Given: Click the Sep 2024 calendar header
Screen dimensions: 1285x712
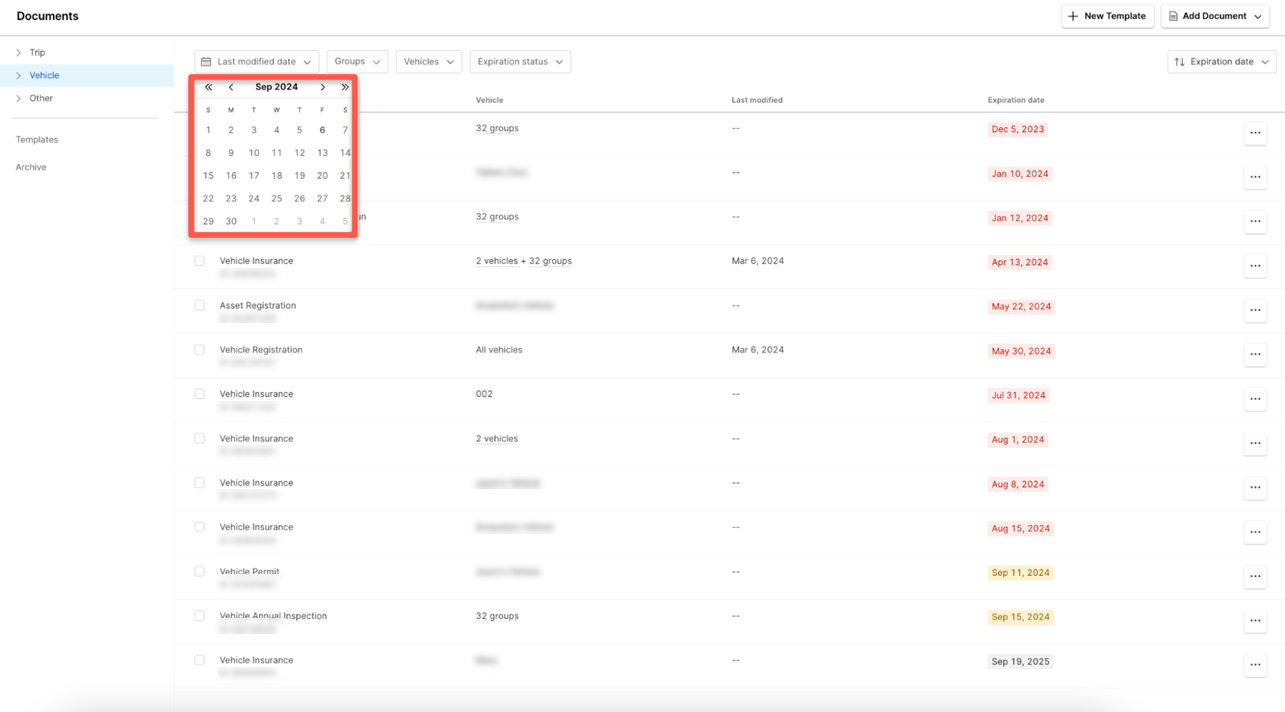Looking at the screenshot, I should [277, 87].
